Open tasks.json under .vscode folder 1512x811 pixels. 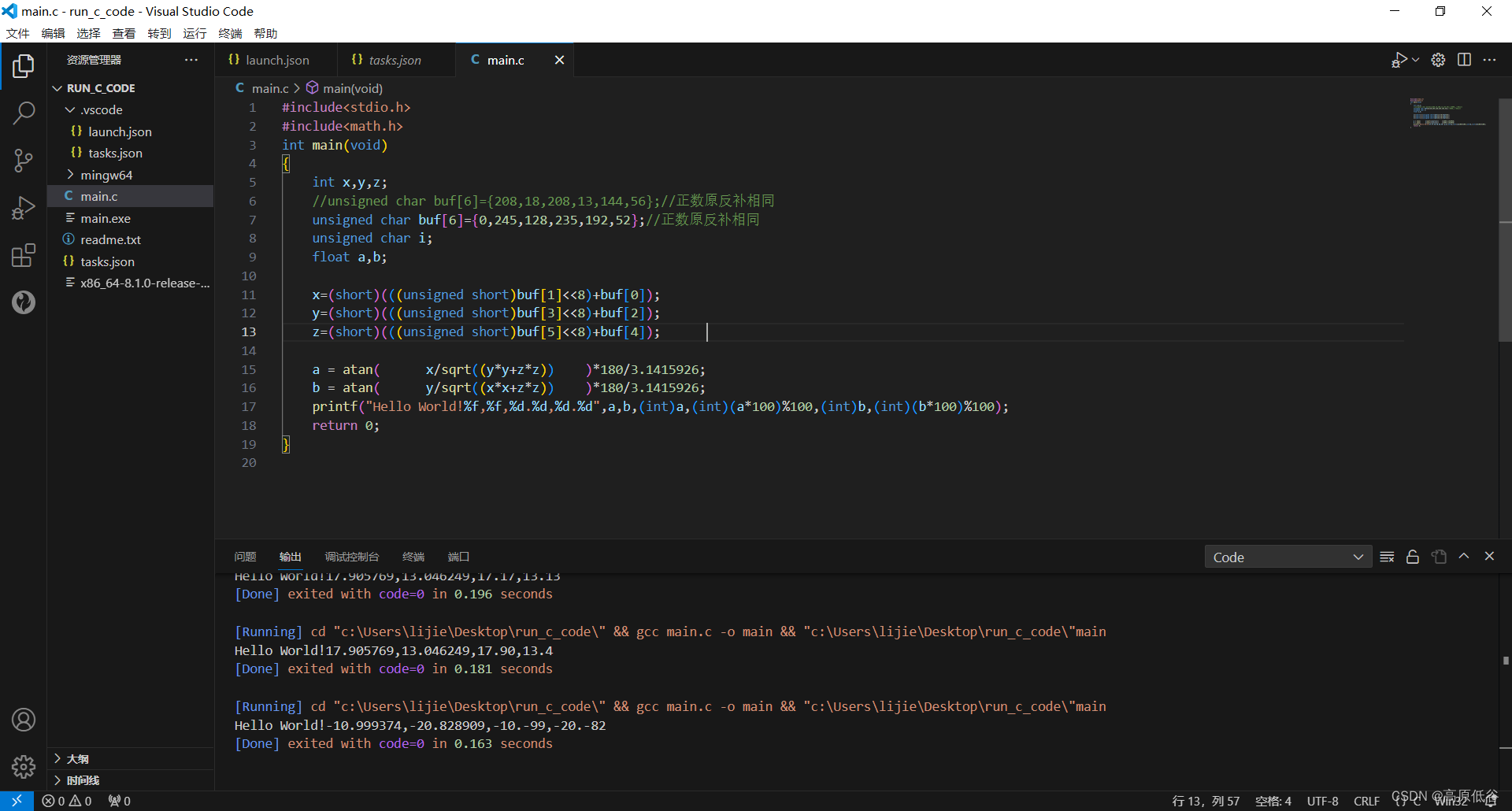[x=131, y=153]
